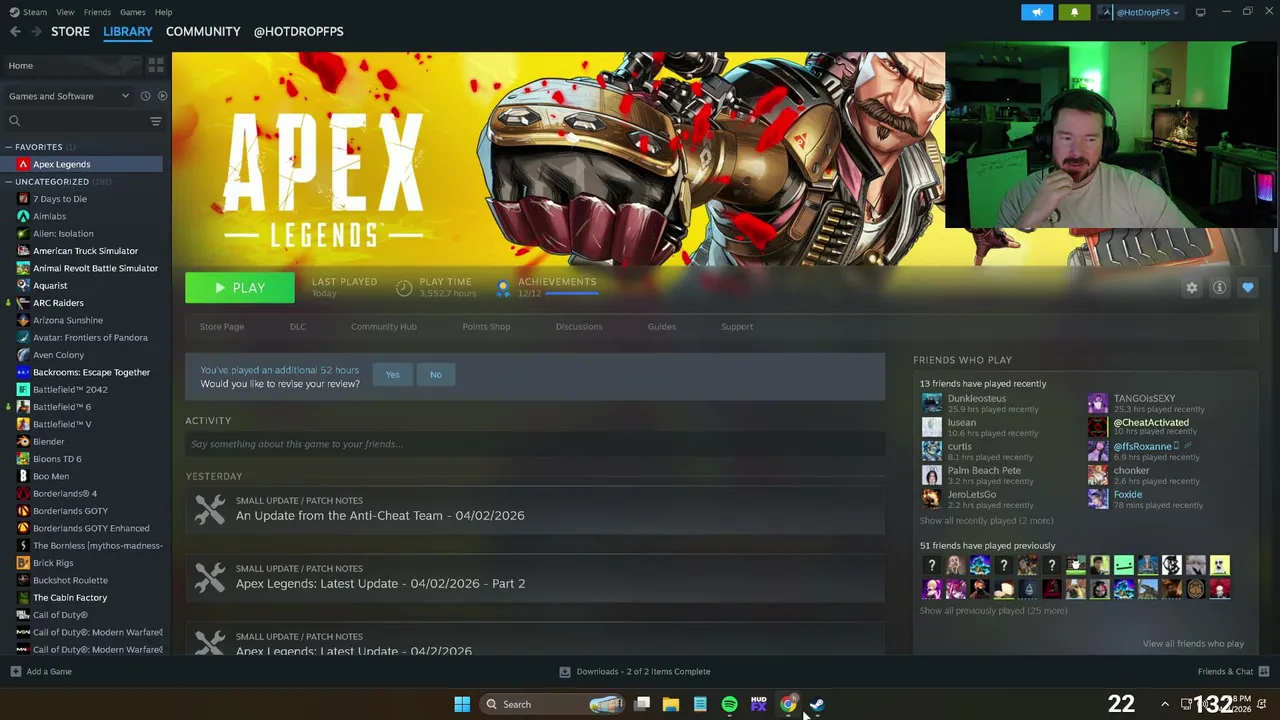This screenshot has width=1280, height=720.
Task: Open Apex Legends settings gear
Action: [1191, 288]
